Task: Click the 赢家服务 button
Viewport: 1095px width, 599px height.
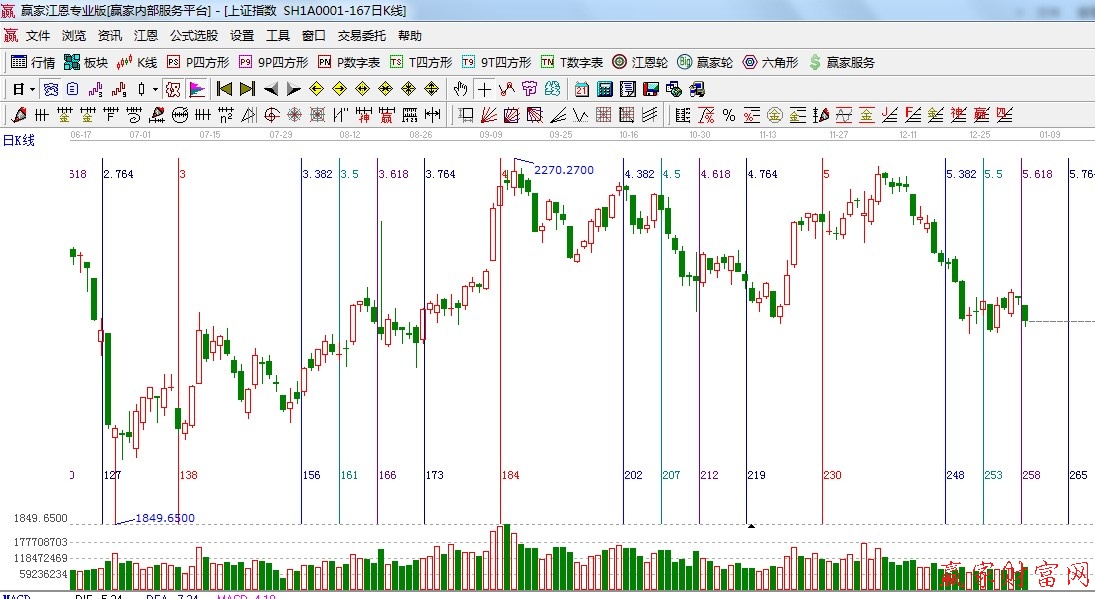Action: click(x=842, y=62)
